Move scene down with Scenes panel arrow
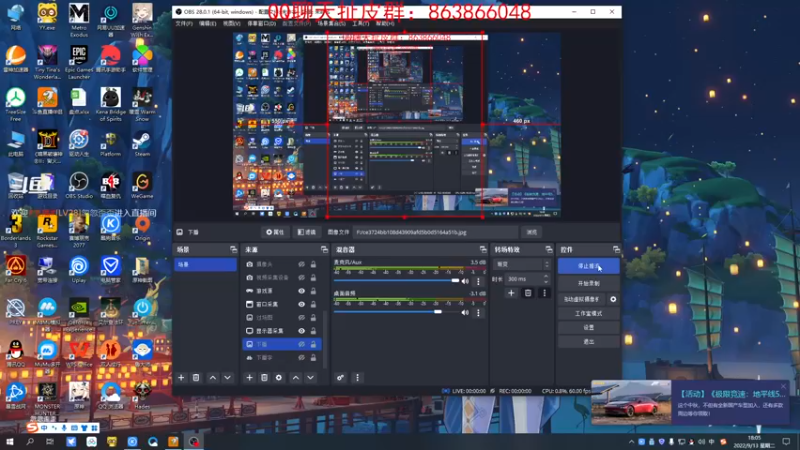Viewport: 800px width, 450px height. click(x=228, y=378)
